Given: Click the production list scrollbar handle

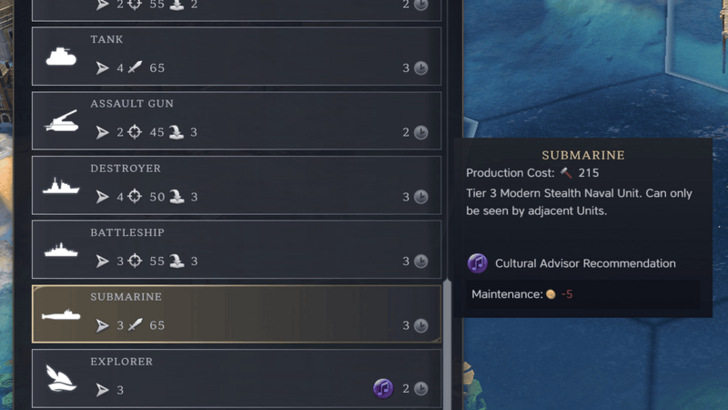Looking at the screenshot, I should 447,344.
